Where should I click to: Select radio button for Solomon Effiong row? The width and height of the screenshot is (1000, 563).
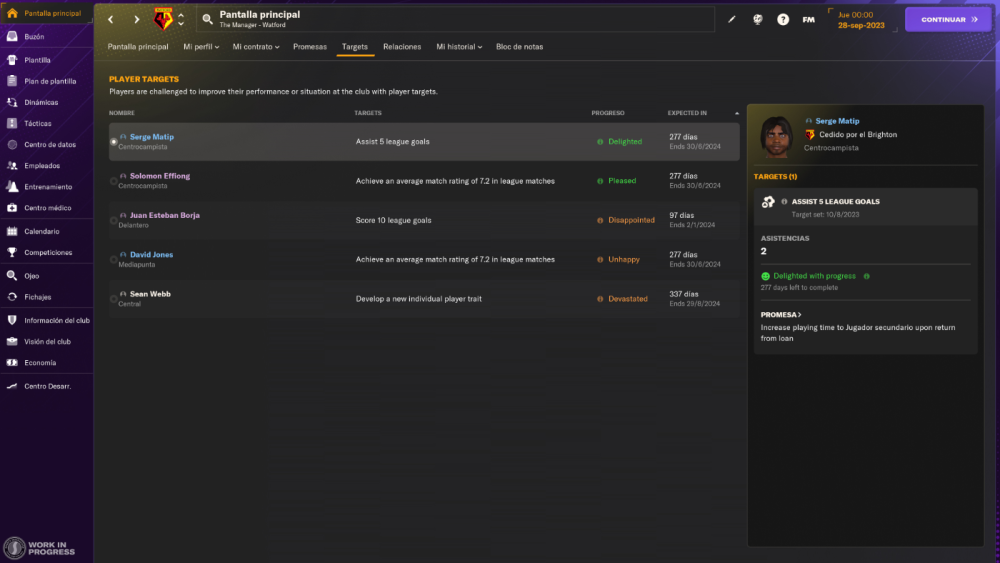pos(114,181)
